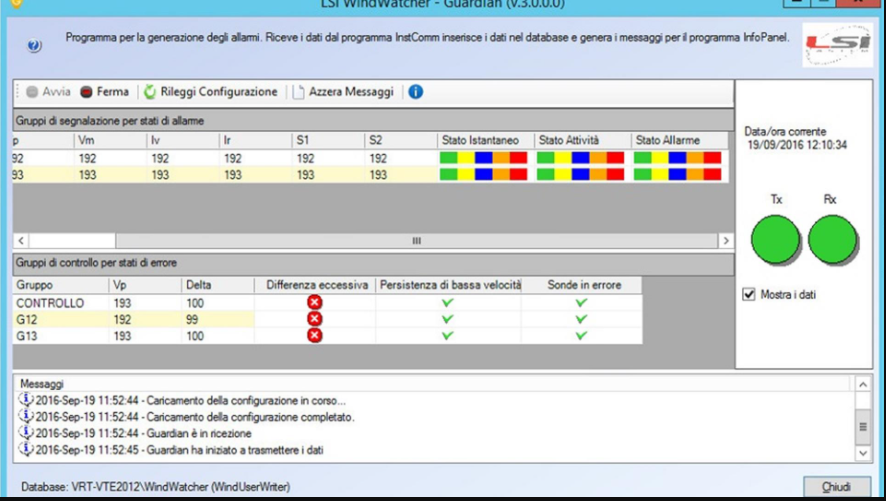Click the alarm table's horizontal scrollbar thumb
886x501 pixels.
[x=416, y=241]
